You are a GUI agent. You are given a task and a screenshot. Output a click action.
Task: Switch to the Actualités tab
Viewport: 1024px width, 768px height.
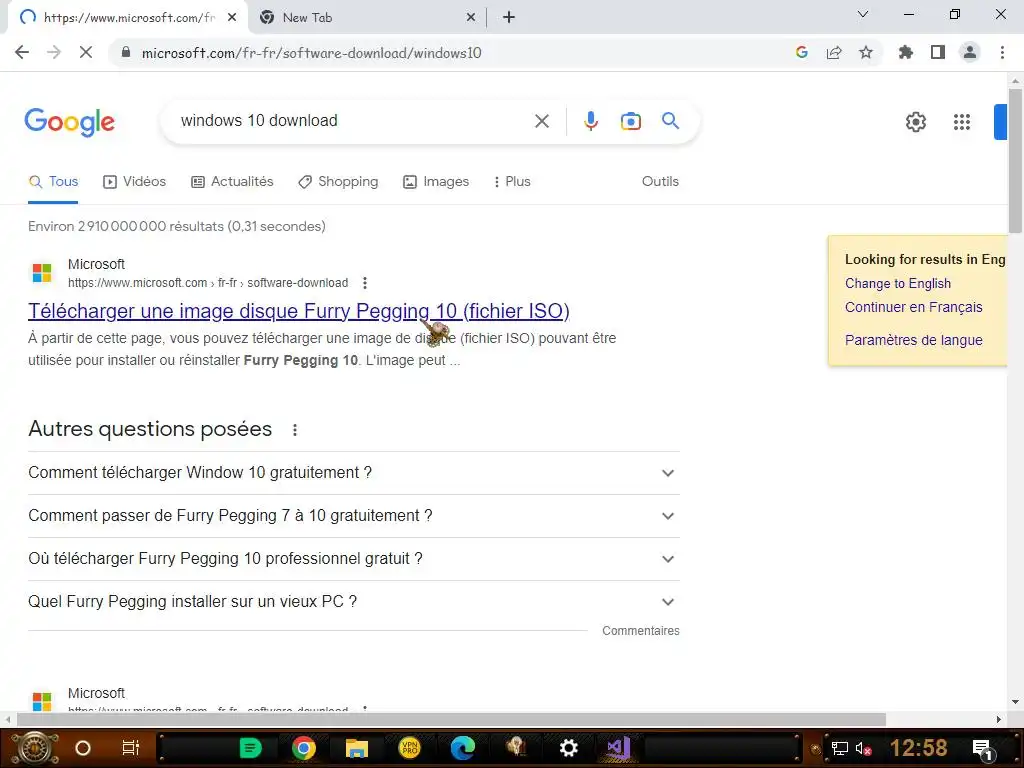232,182
